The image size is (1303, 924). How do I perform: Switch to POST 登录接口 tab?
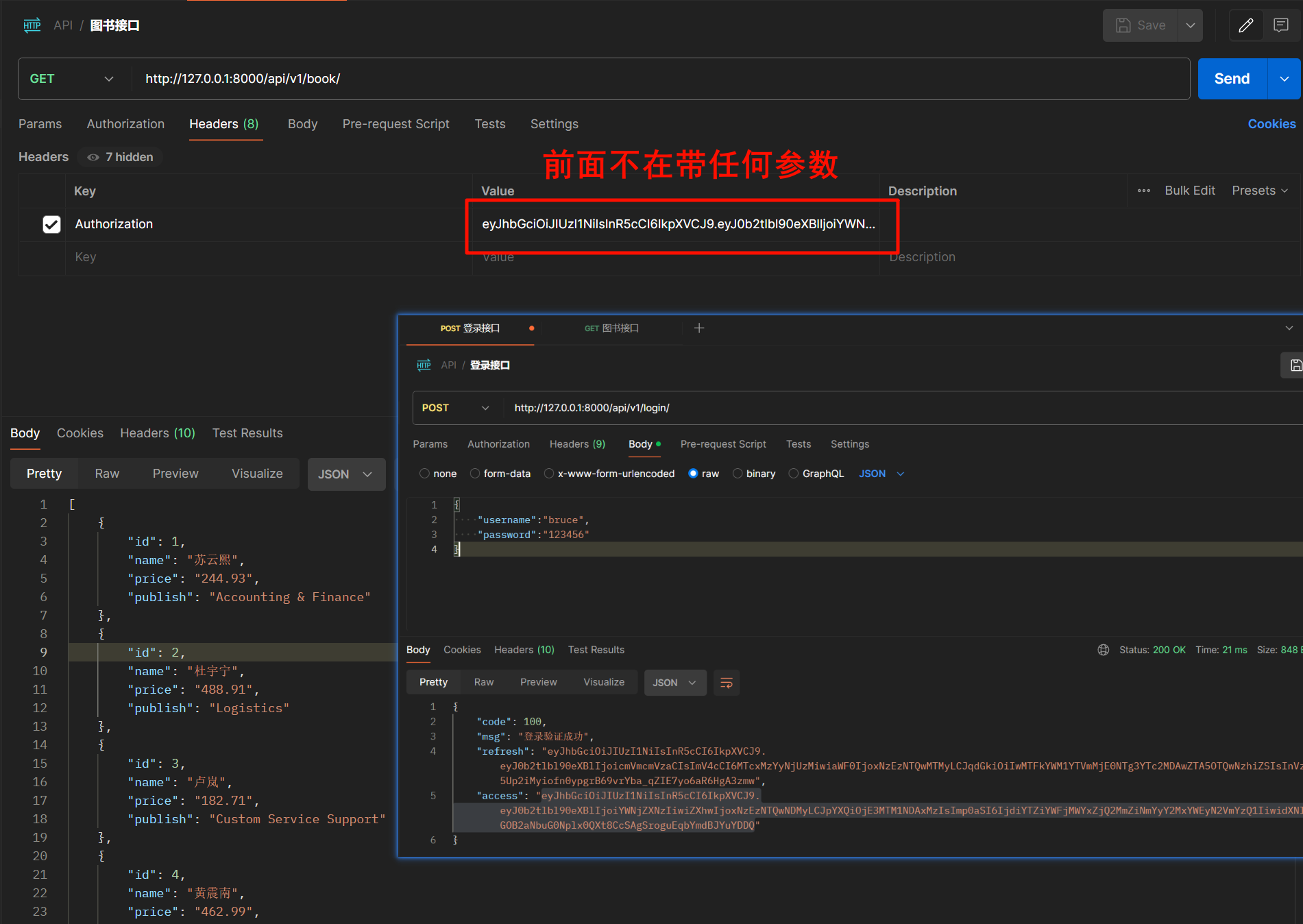[470, 328]
